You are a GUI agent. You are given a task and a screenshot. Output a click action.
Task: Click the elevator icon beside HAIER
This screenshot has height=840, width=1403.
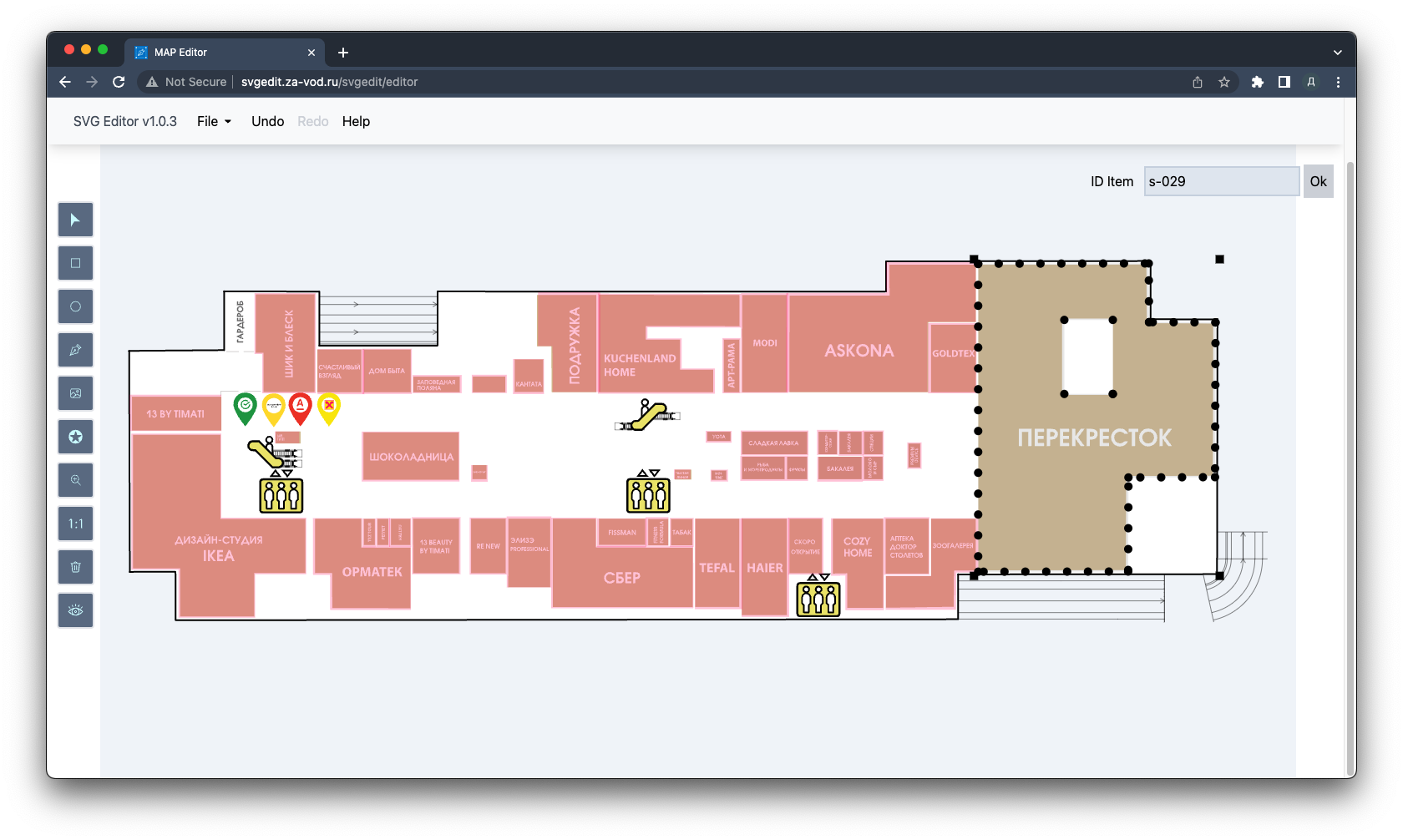pos(818,596)
